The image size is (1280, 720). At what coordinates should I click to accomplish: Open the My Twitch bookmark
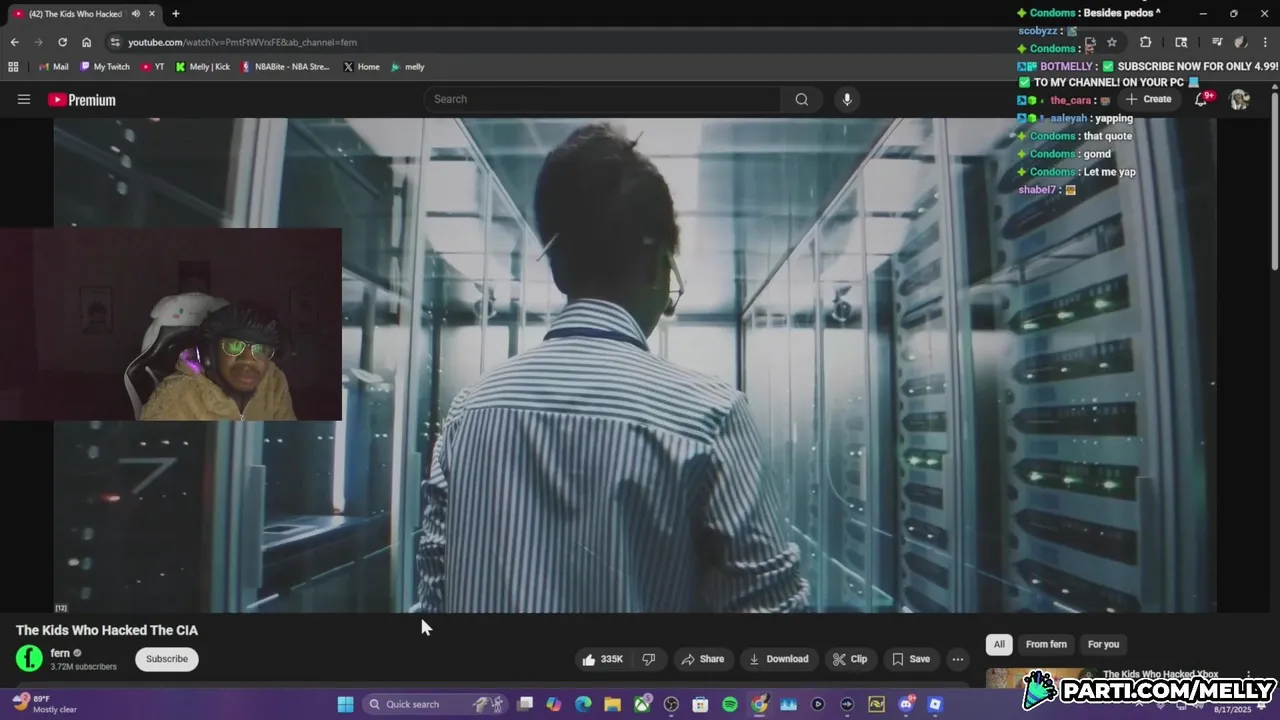point(104,67)
